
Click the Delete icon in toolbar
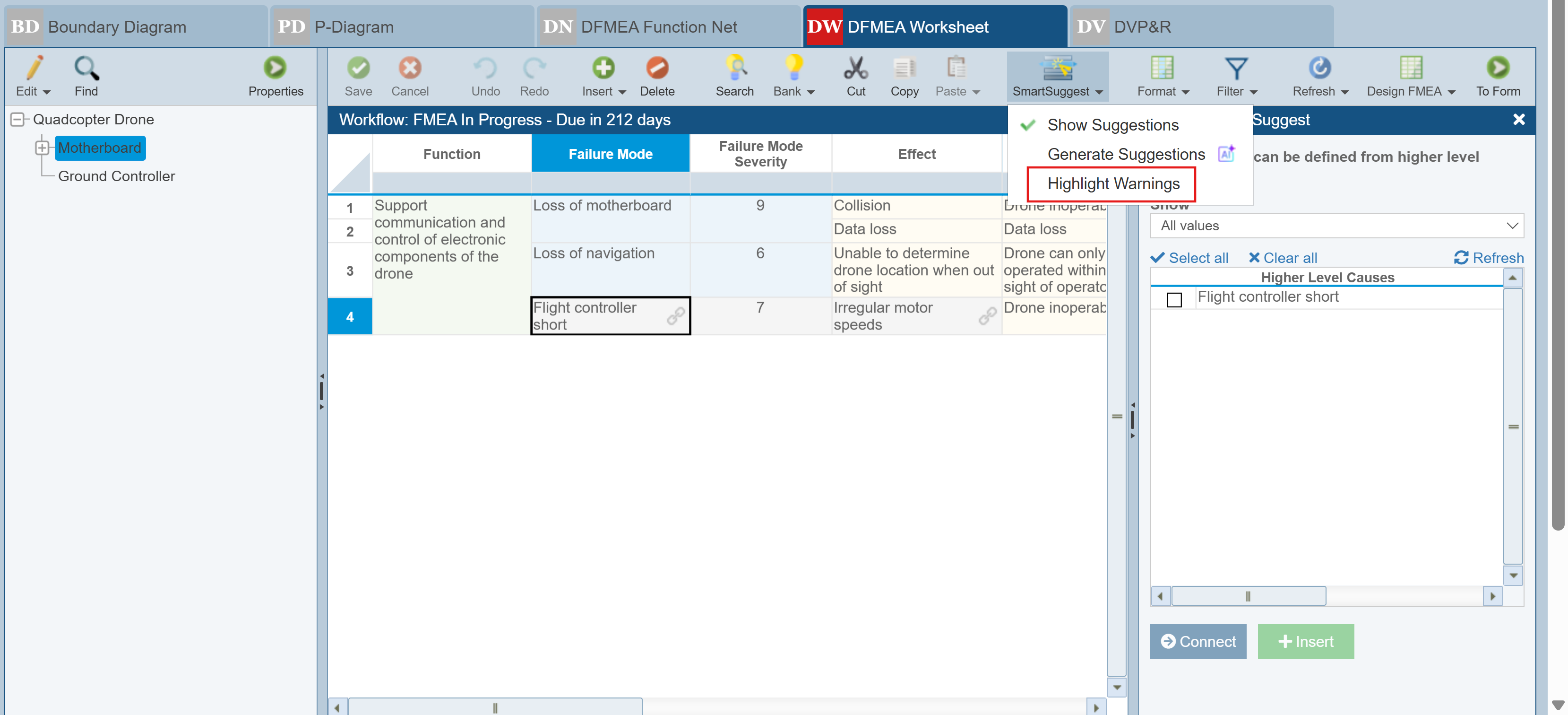click(656, 68)
